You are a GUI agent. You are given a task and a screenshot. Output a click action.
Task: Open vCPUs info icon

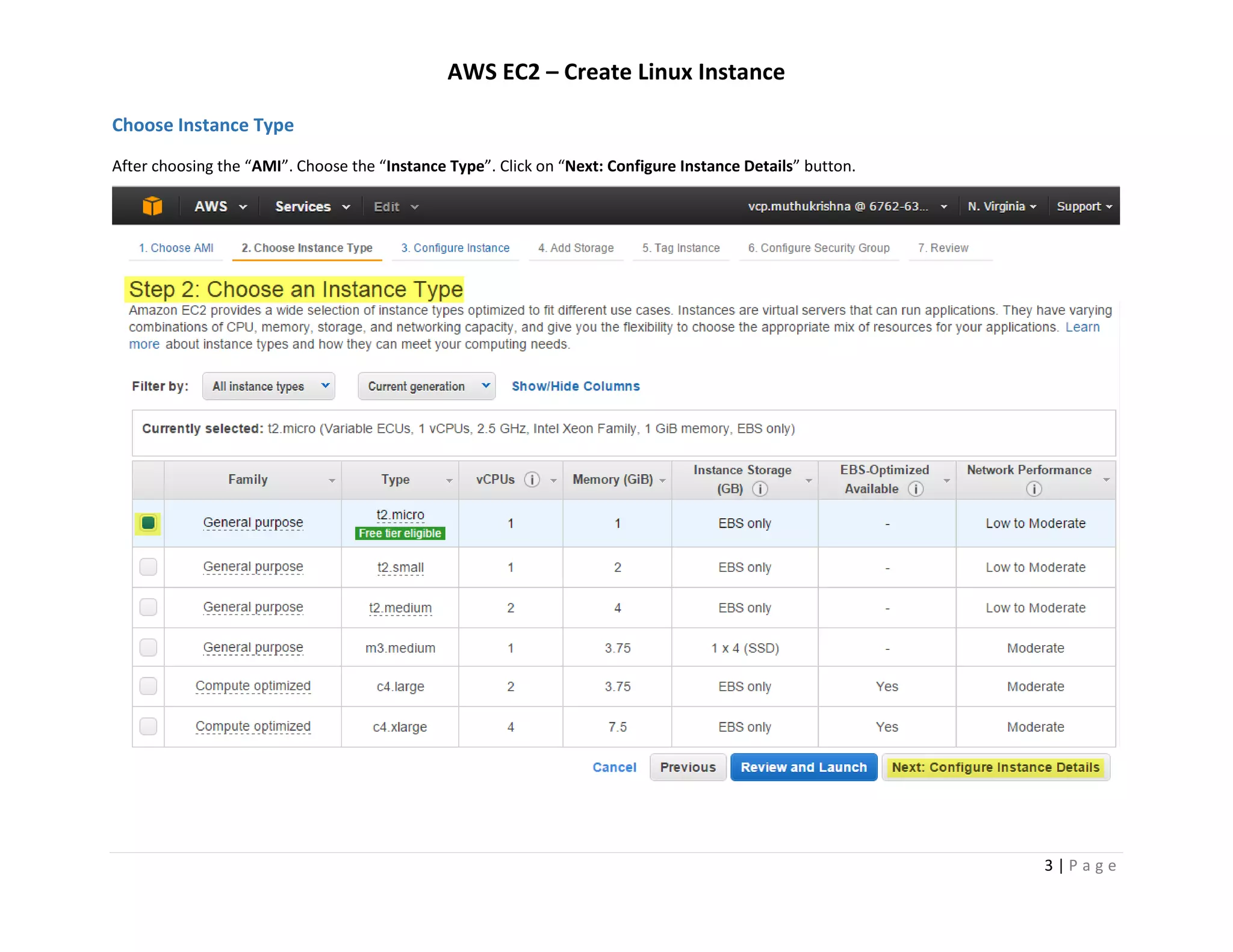pos(532,480)
